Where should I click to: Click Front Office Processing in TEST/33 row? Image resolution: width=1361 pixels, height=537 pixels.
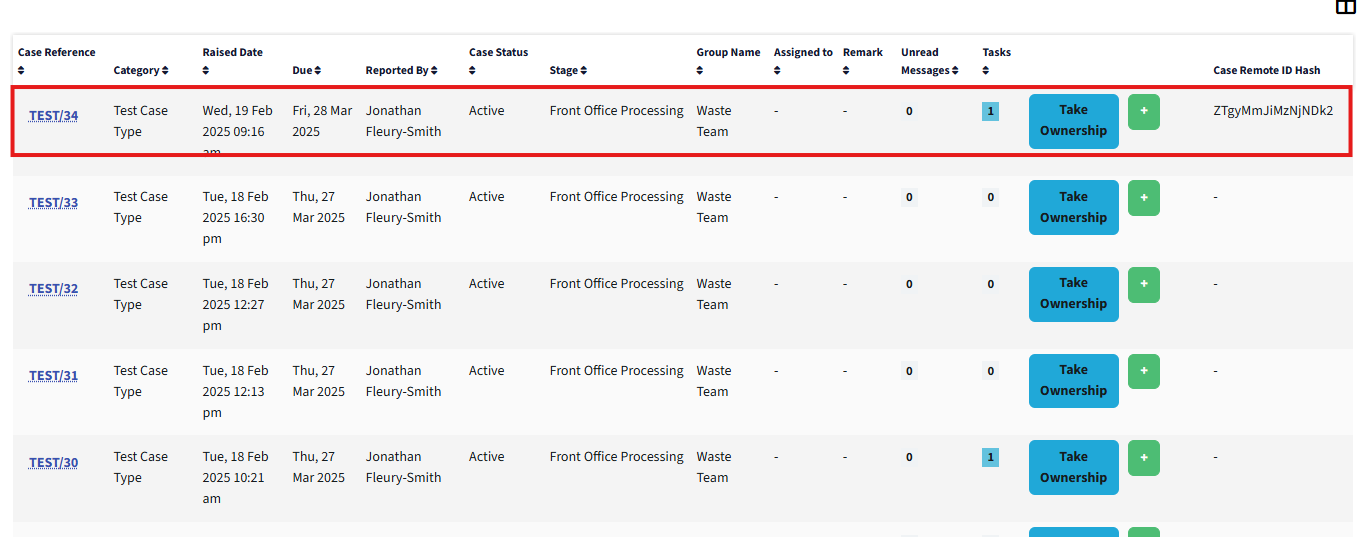click(616, 197)
